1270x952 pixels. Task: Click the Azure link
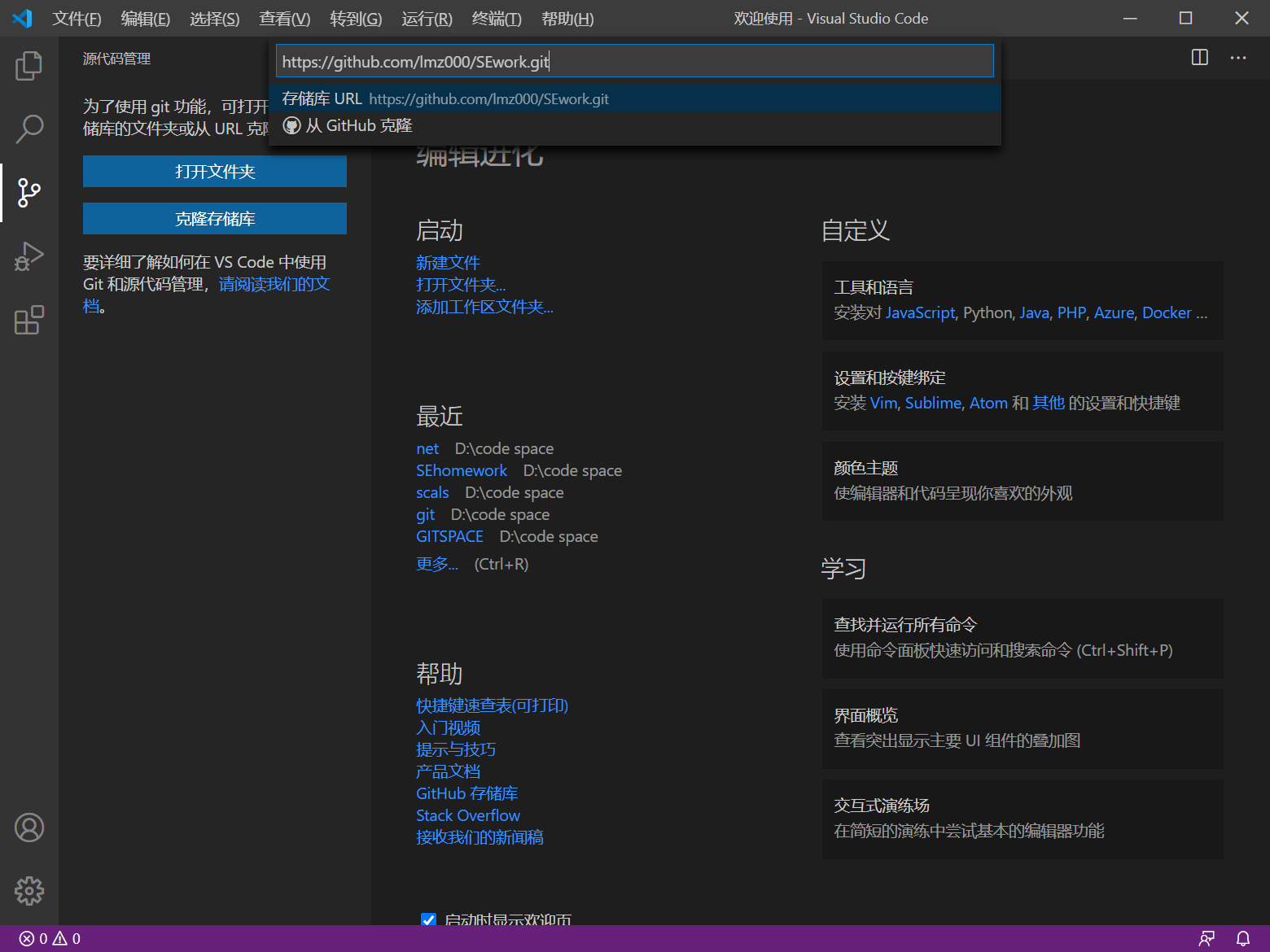coord(1114,312)
